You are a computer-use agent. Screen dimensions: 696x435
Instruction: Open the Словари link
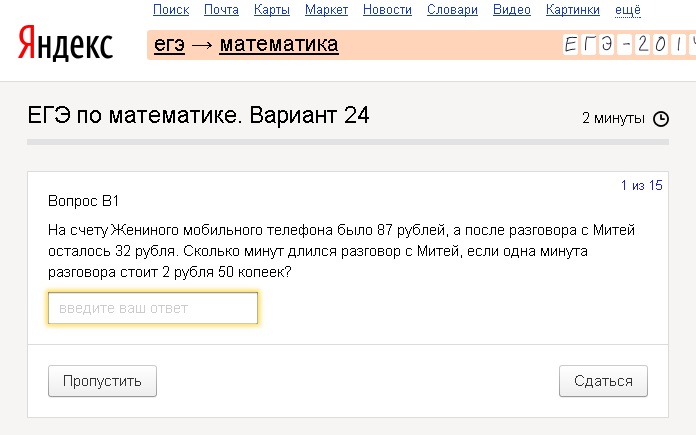tap(452, 10)
